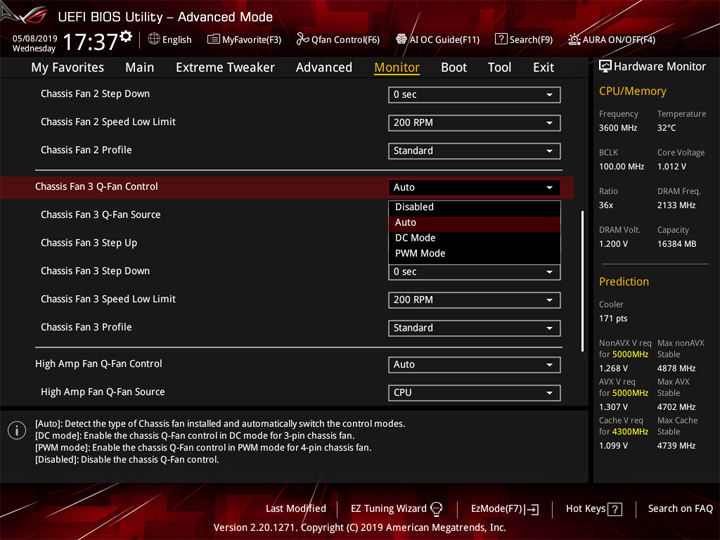Click the EzMode(F7) exit arrow icon
720x540 pixels.
[532, 509]
